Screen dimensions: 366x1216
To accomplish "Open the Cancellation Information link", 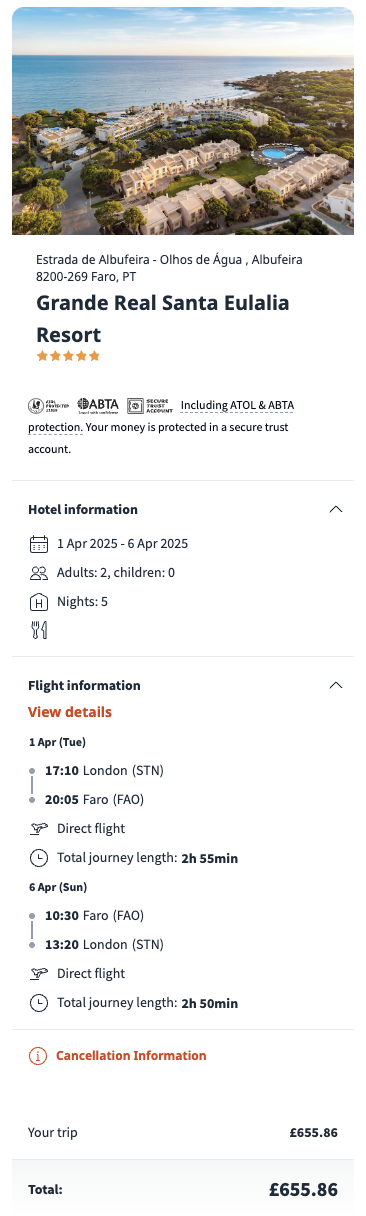I will coord(131,1056).
